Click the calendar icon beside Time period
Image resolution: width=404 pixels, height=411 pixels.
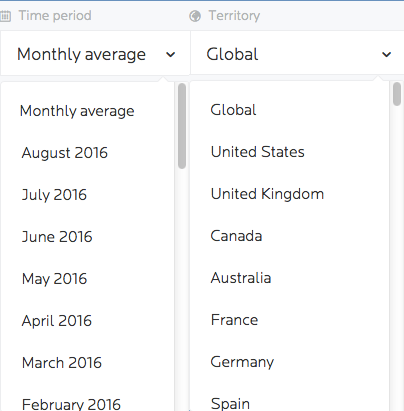(5, 16)
